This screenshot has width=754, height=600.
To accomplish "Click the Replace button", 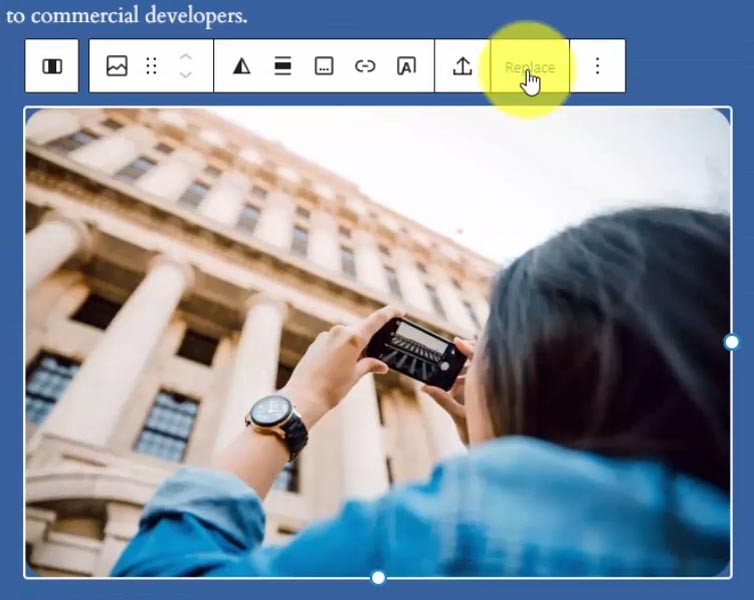I will click(x=530, y=67).
